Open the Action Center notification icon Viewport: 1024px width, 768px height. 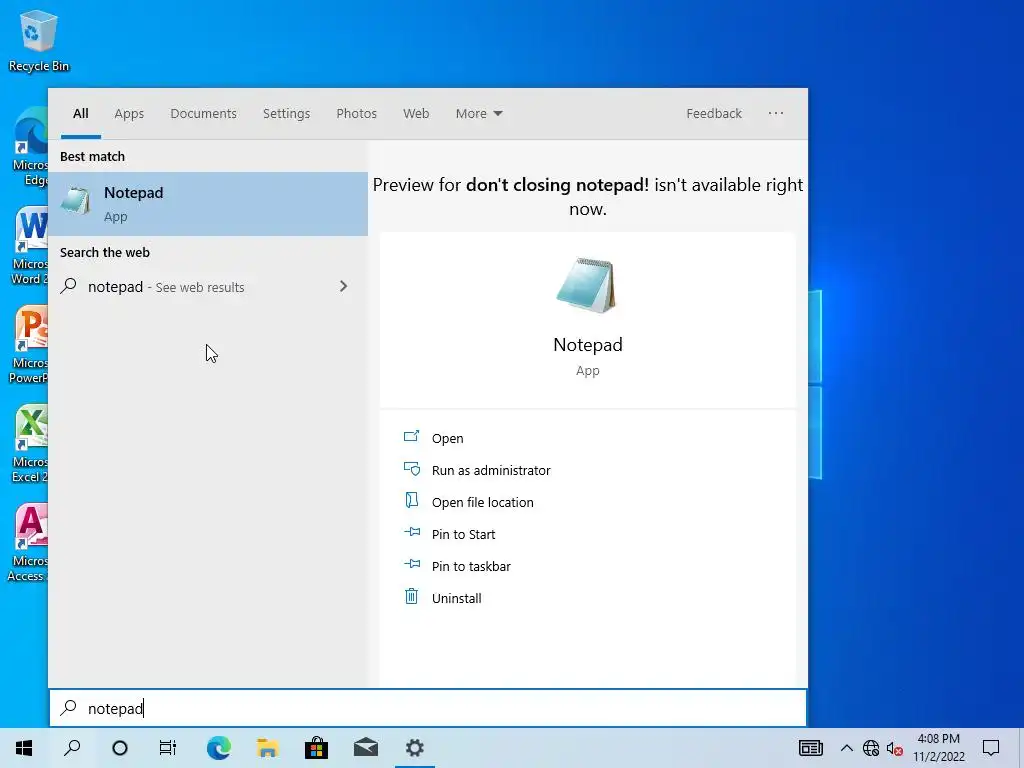(x=991, y=748)
